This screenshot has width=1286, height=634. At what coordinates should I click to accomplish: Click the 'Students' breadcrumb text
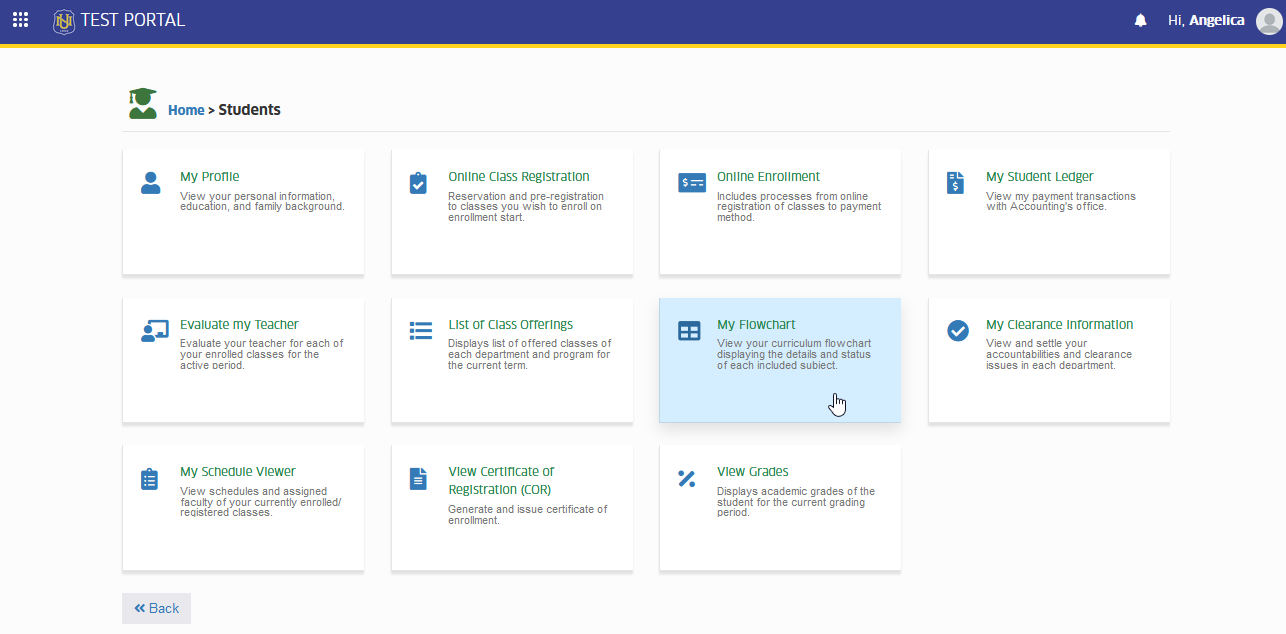click(x=250, y=110)
